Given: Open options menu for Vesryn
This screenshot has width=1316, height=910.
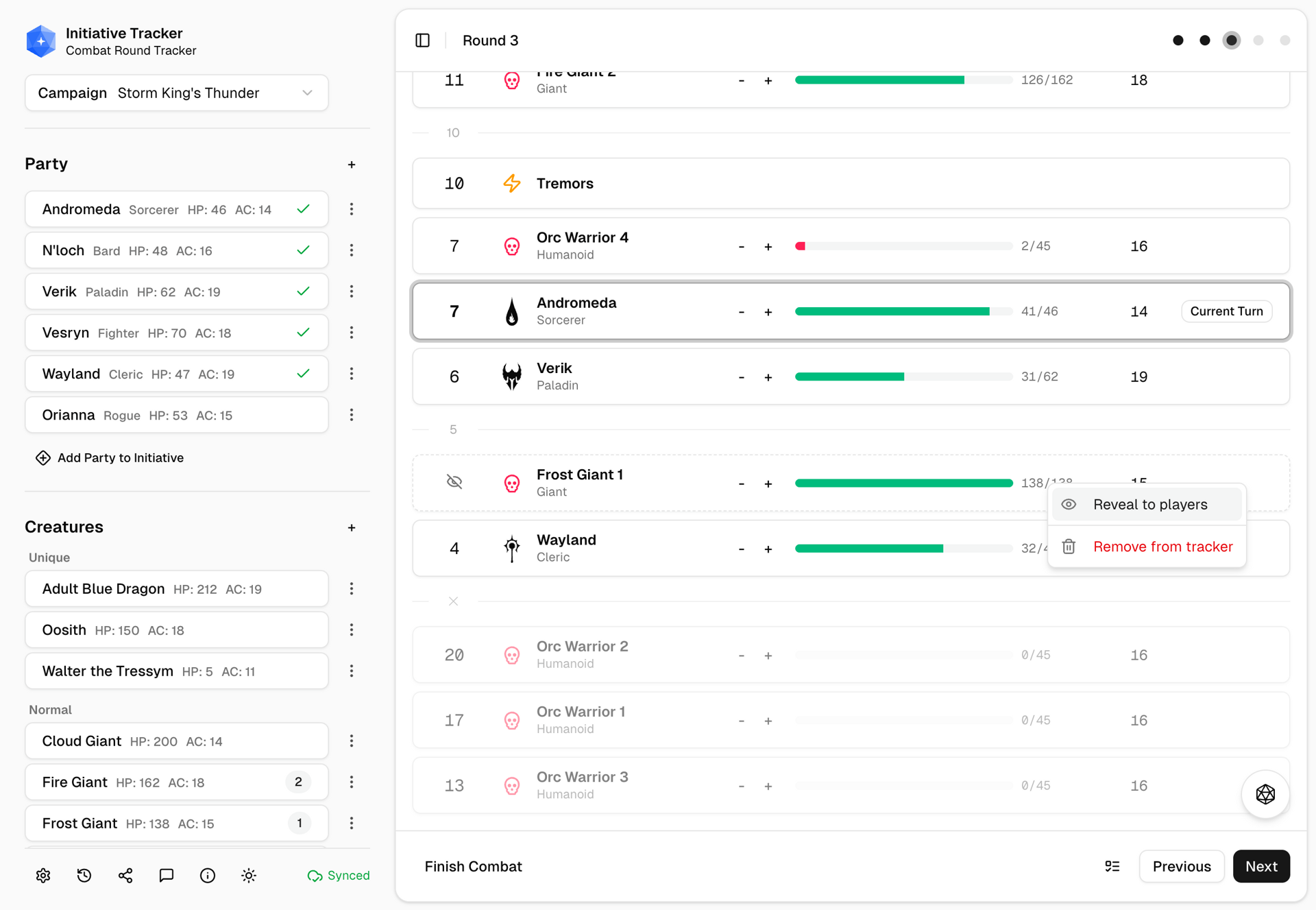Looking at the screenshot, I should tap(352, 333).
